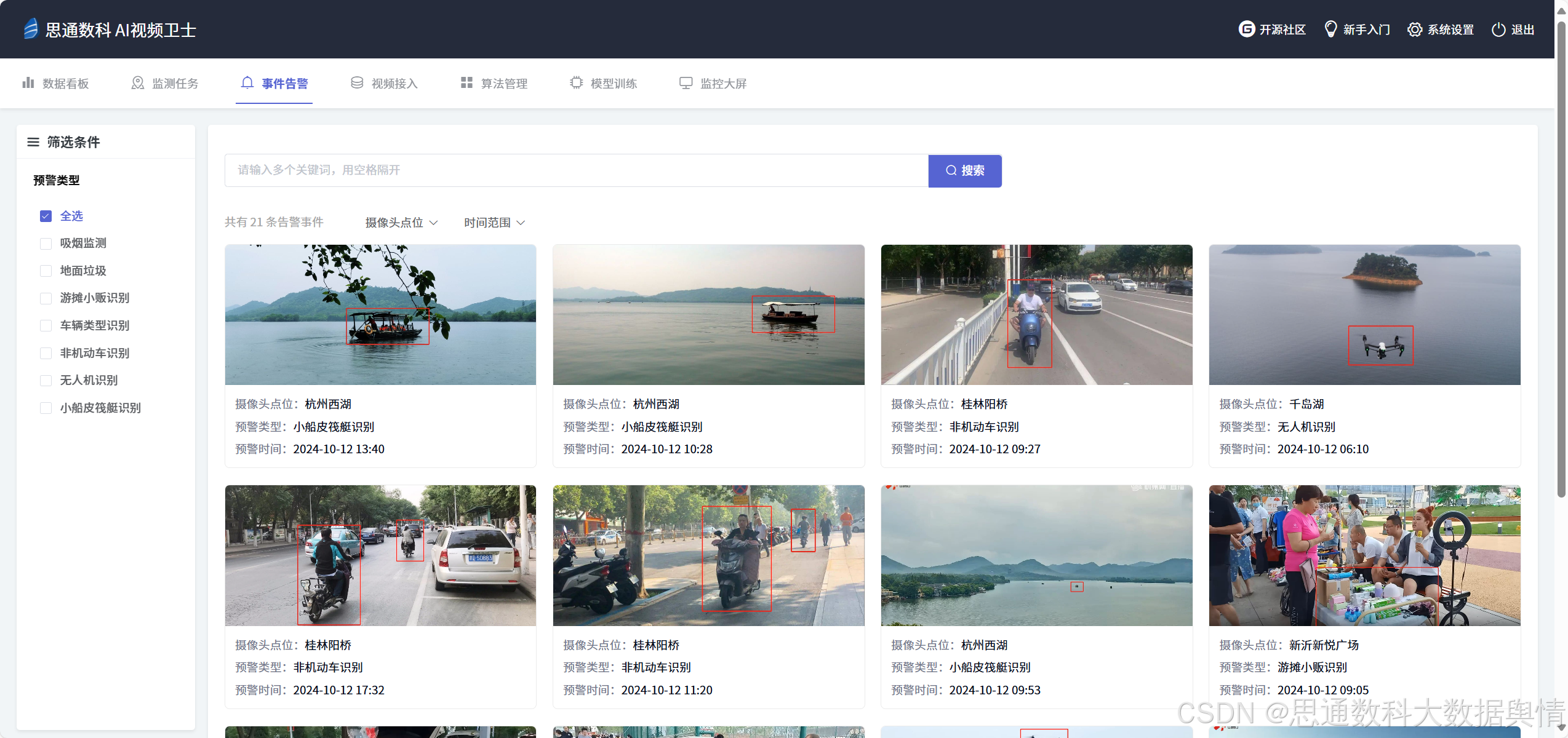
Task: Check the 无人机识别 filter checkbox
Action: (46, 381)
